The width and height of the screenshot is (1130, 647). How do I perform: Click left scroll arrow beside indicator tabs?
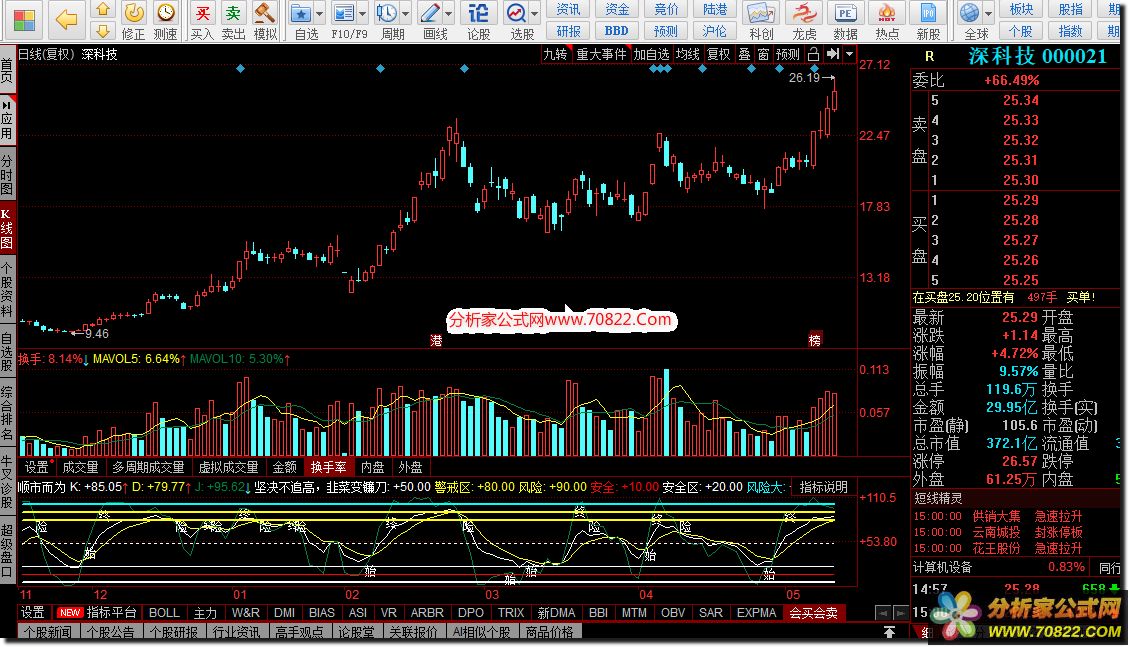(x=883, y=613)
